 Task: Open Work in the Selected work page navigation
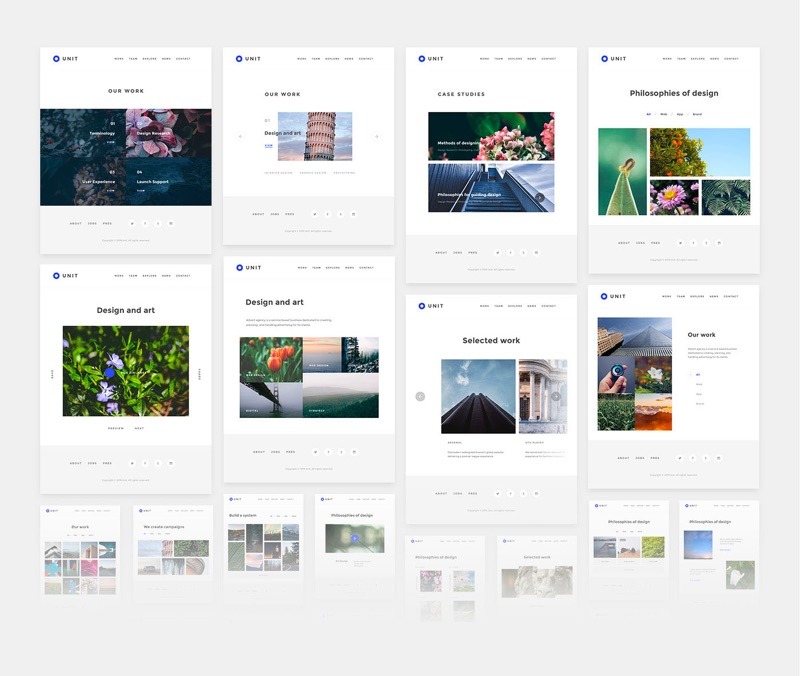484,306
